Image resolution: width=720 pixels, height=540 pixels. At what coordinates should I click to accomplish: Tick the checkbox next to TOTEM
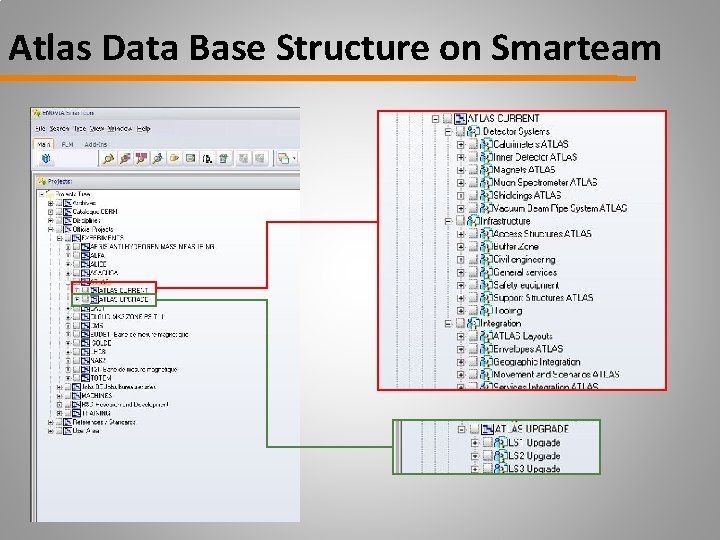pos(76,378)
